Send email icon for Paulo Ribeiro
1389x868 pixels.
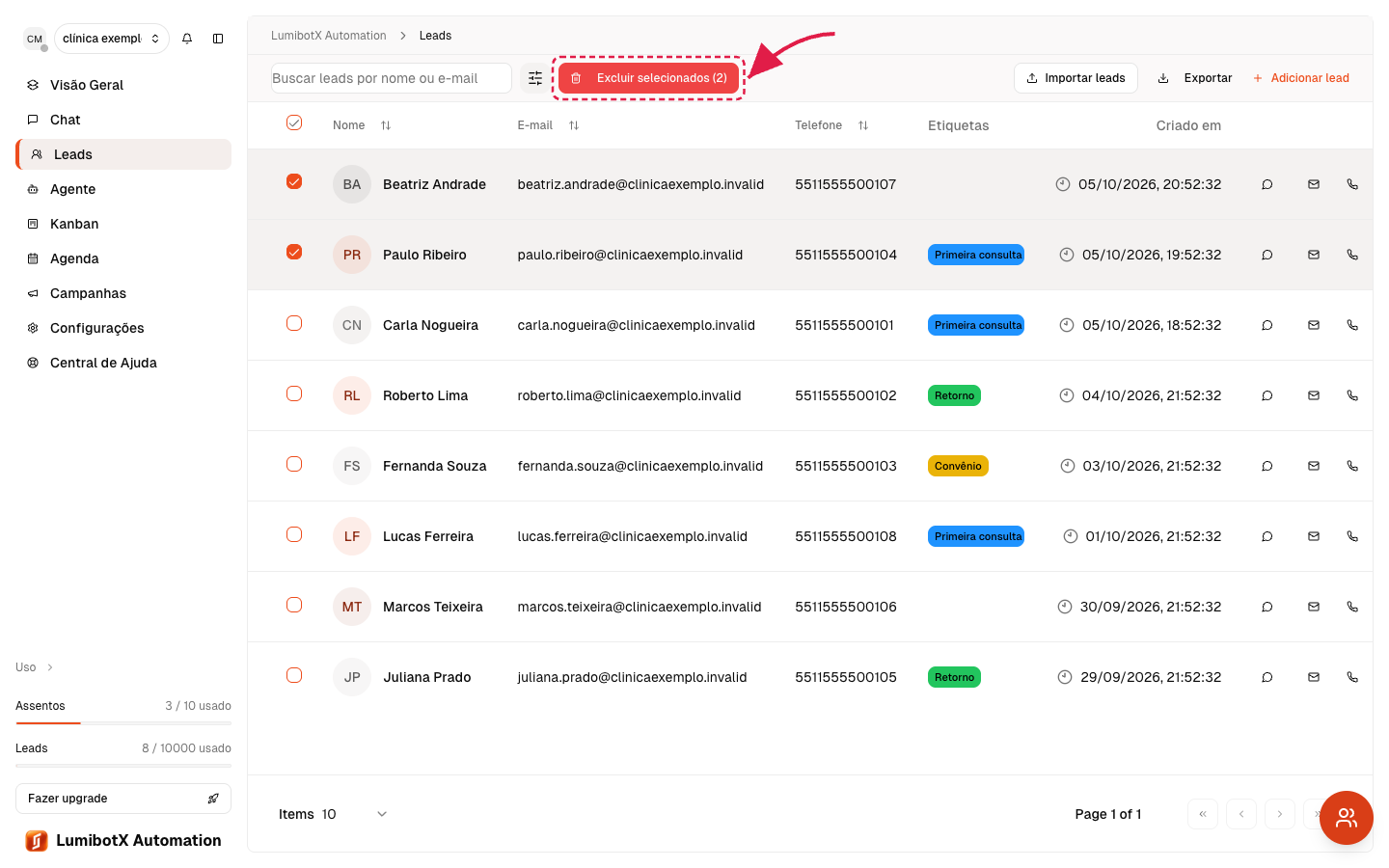point(1314,255)
